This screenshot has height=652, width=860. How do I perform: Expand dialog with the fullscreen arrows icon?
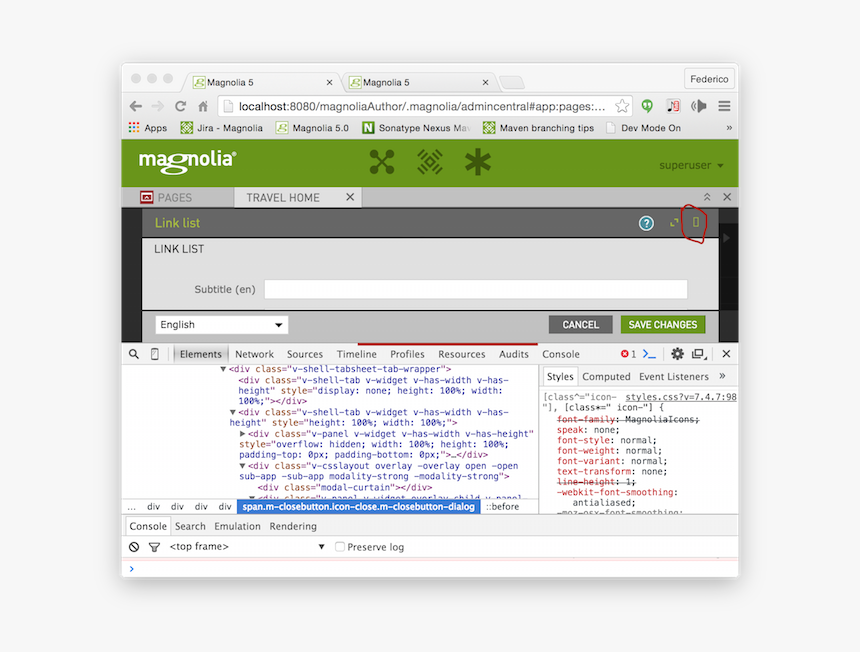674,223
